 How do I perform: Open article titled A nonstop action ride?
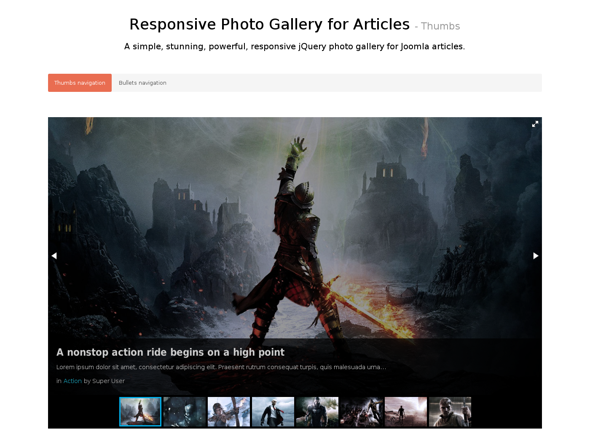point(170,352)
